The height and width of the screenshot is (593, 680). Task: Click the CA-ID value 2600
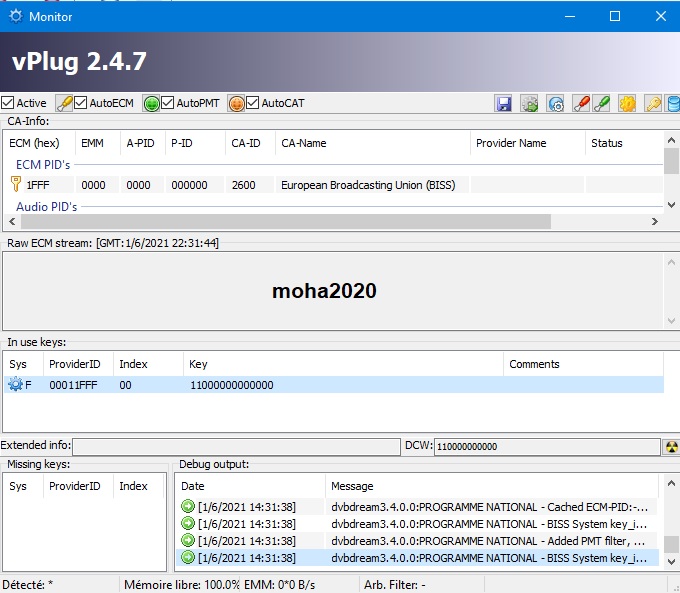243,185
